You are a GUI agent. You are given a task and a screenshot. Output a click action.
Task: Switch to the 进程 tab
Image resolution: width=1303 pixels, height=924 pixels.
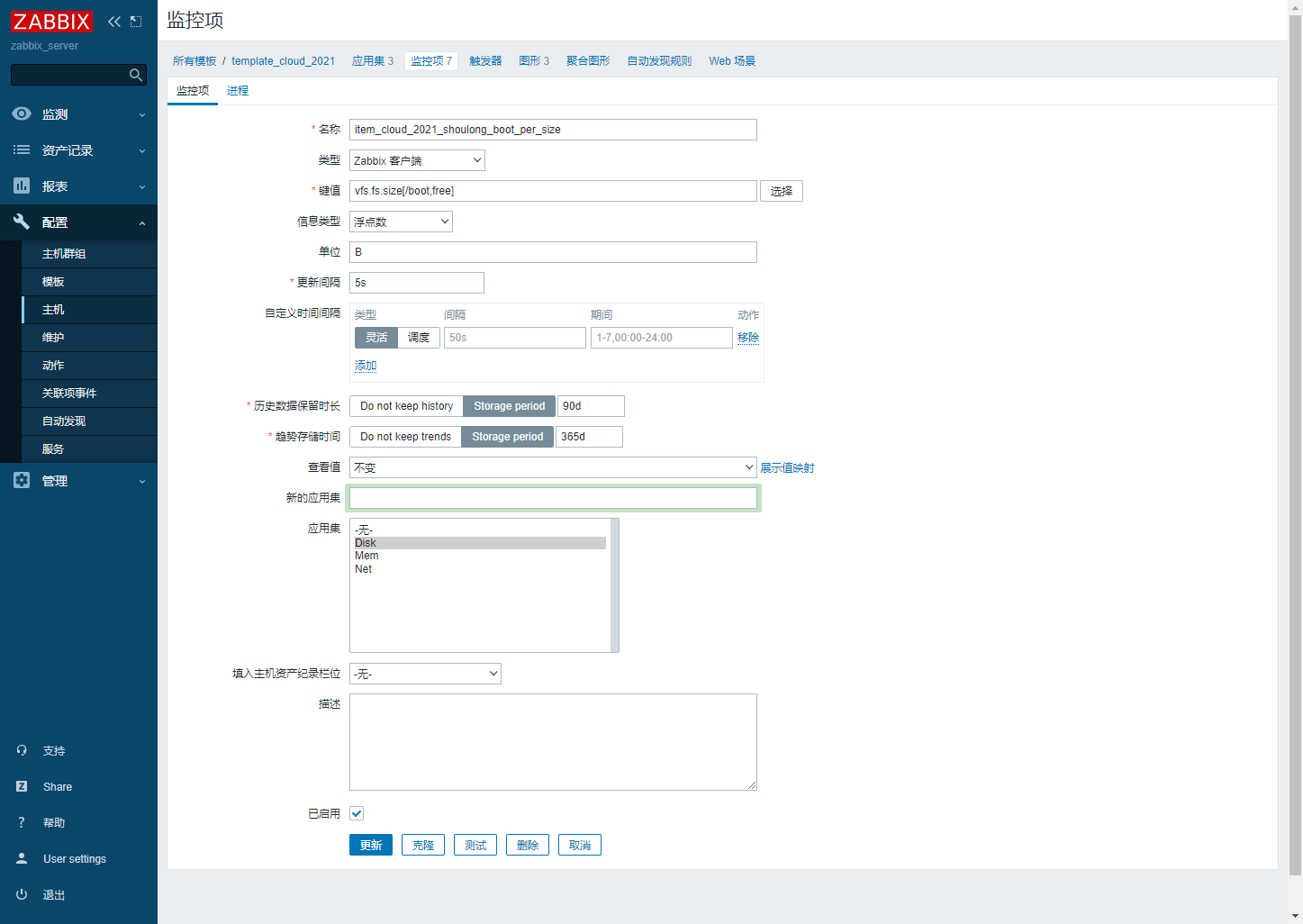click(x=238, y=91)
